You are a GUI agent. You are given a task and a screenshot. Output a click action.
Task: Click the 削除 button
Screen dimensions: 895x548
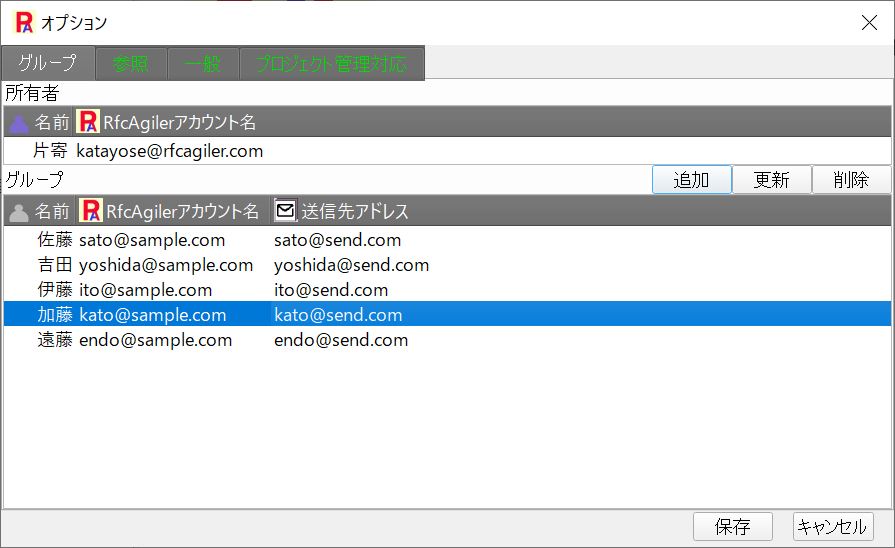point(851,180)
